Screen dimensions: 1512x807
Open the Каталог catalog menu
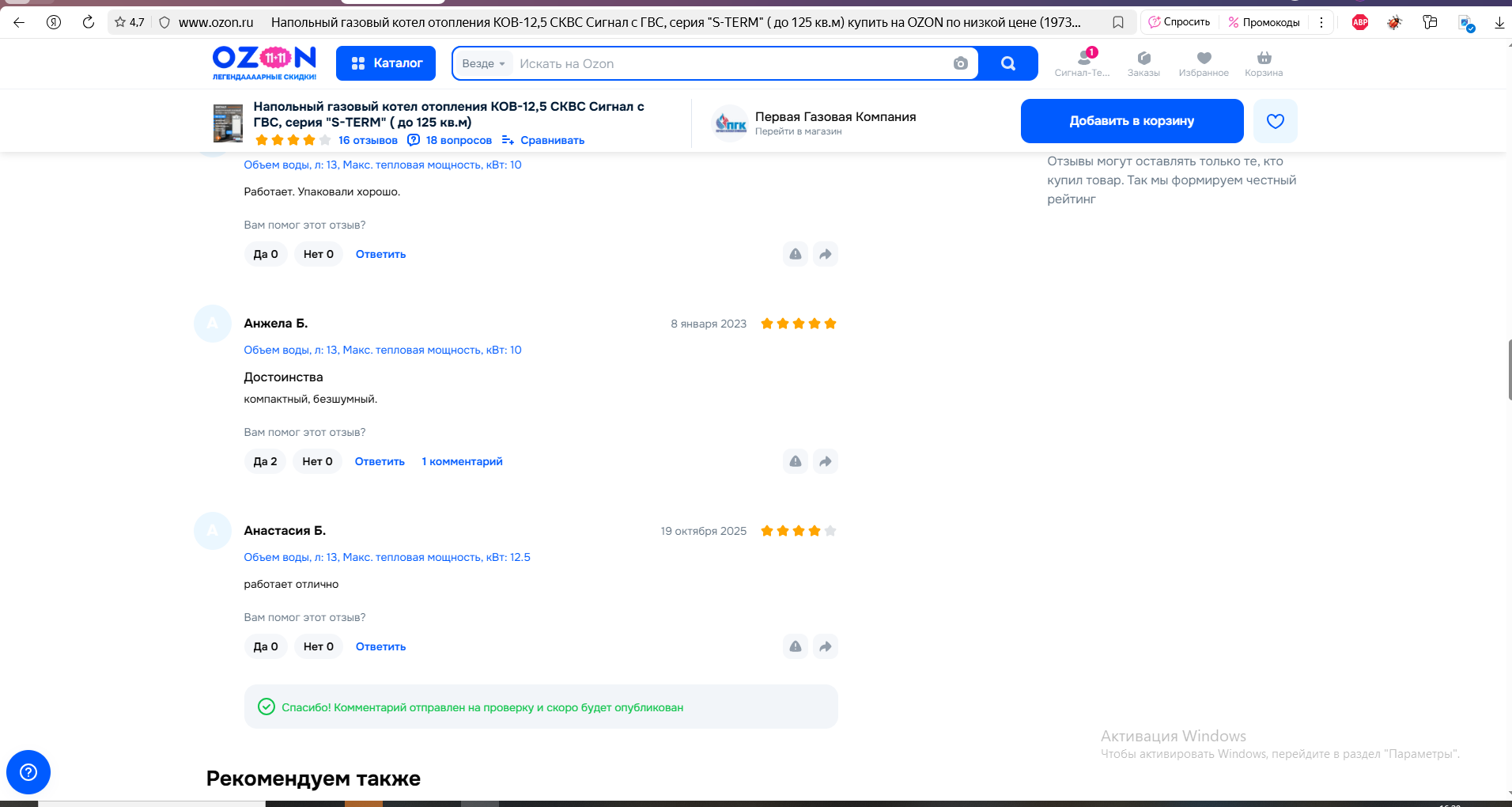[386, 63]
